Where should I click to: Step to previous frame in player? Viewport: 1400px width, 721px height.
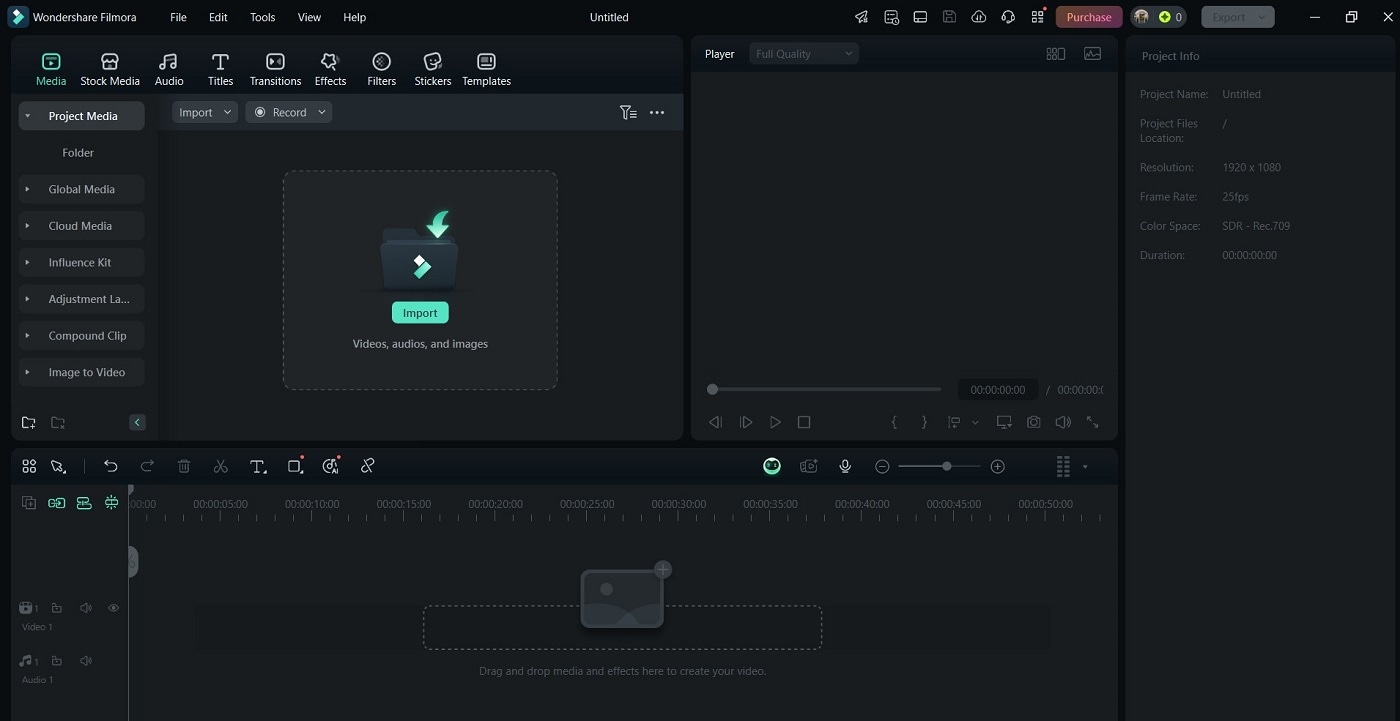point(715,422)
